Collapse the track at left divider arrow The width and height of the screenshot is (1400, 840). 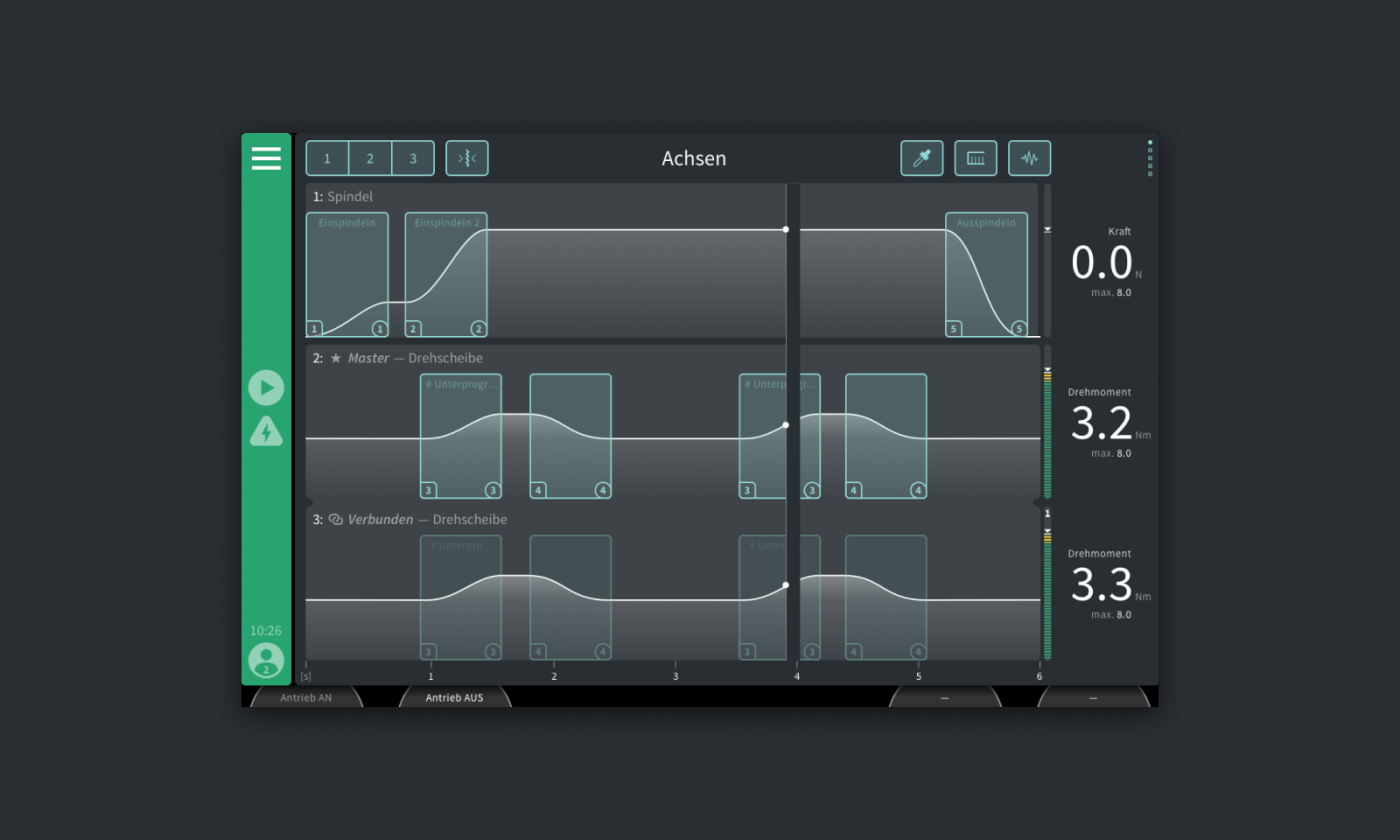click(x=309, y=502)
